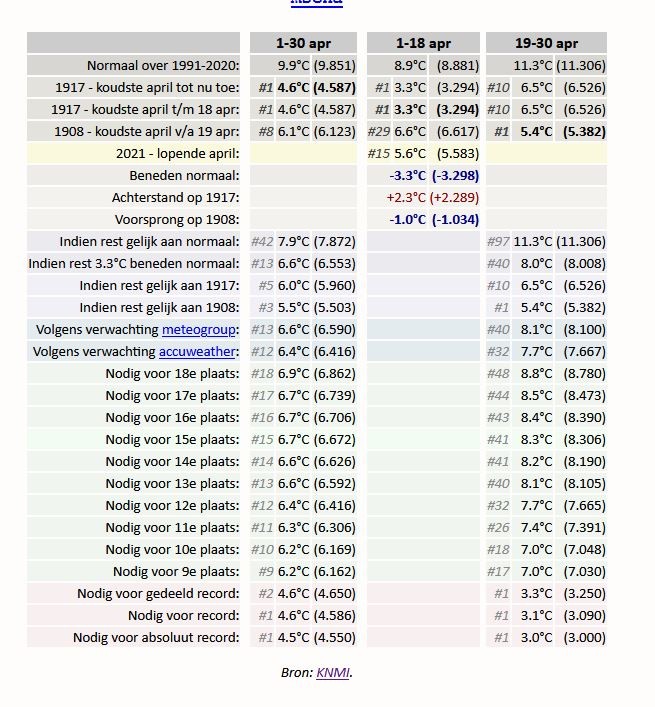The width and height of the screenshot is (655, 707).
Task: Click the Nodig voor record row label
Action: click(x=184, y=615)
